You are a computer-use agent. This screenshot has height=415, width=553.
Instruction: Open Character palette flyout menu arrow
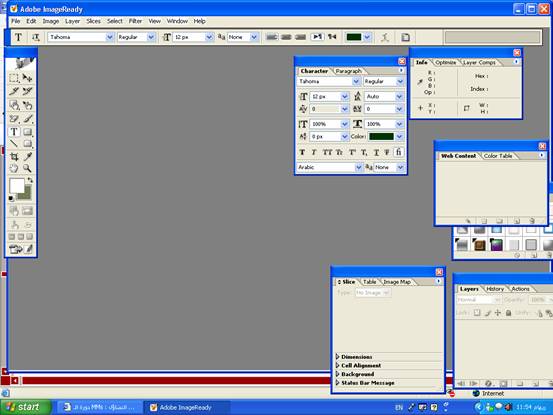(x=401, y=71)
